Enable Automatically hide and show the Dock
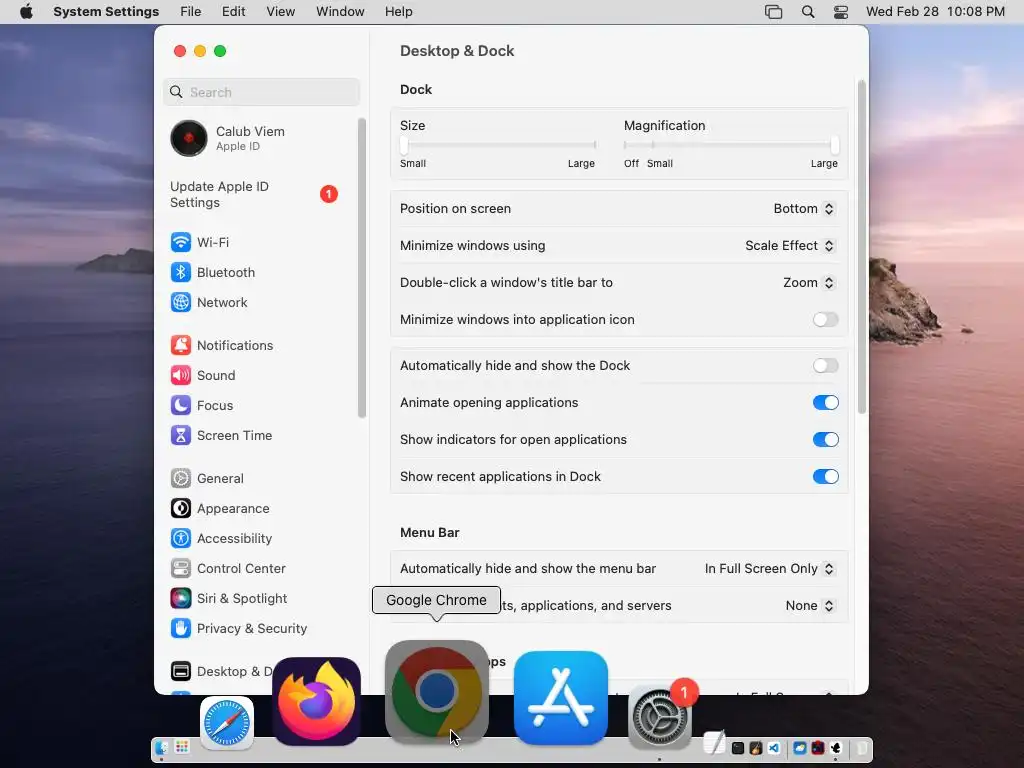The image size is (1024, 768). [x=825, y=366]
